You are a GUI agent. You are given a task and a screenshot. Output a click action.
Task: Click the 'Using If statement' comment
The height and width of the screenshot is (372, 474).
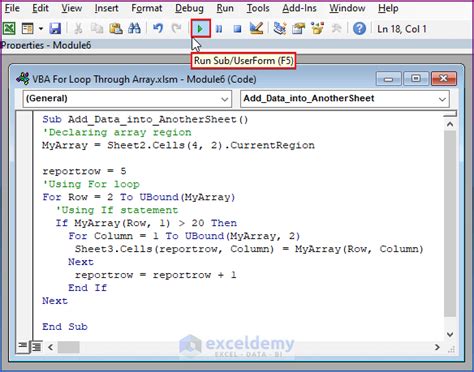pos(117,210)
